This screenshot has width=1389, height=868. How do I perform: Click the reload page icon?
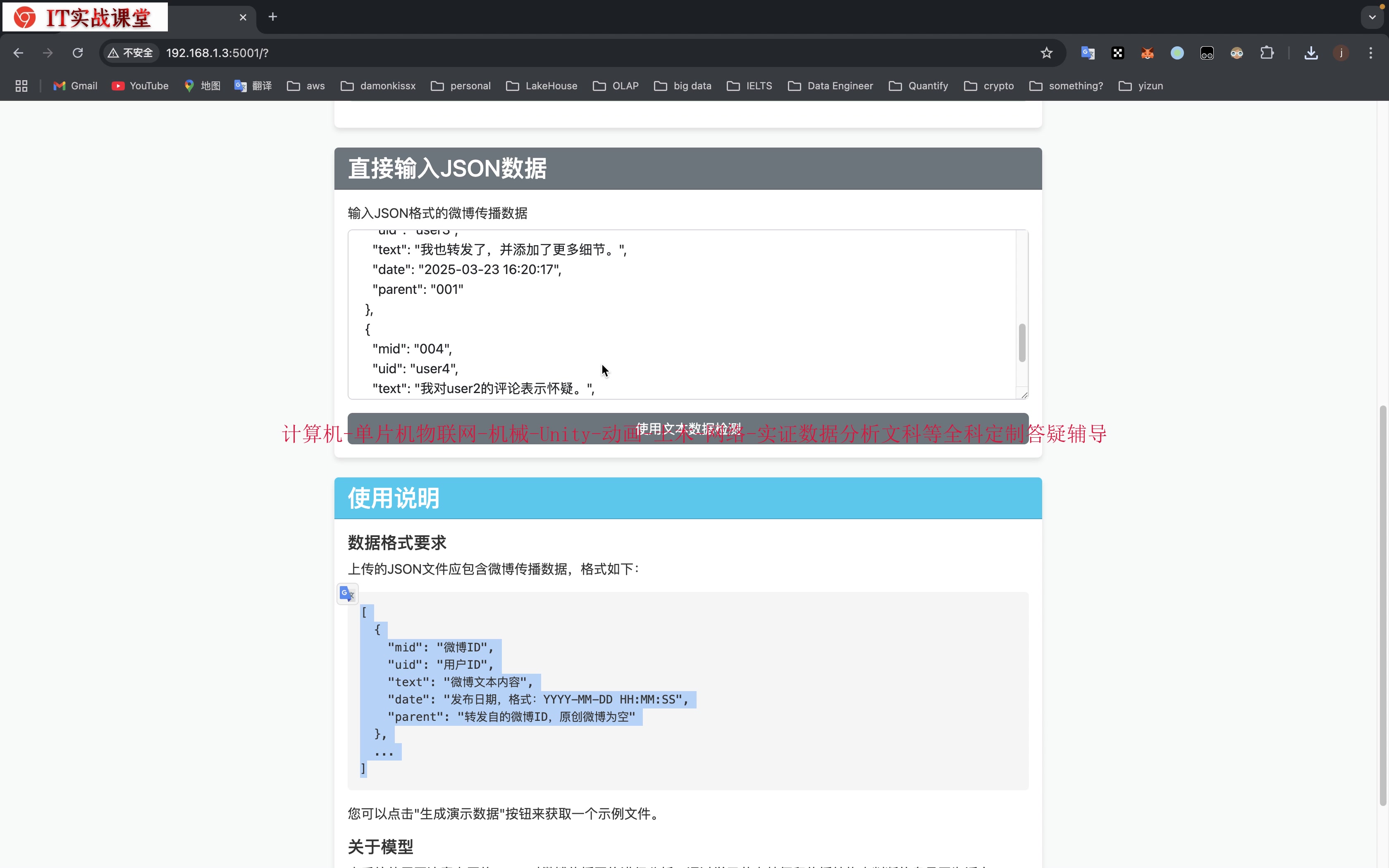(77, 53)
